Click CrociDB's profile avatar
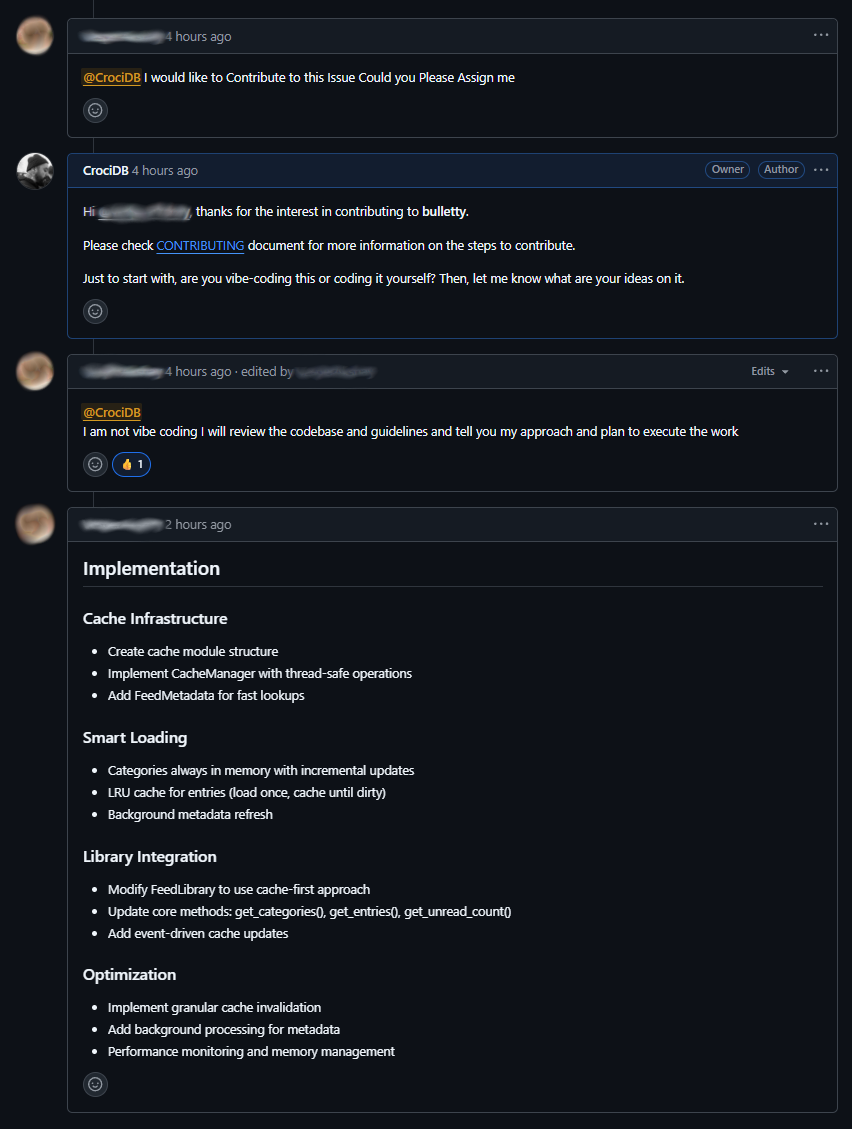 tap(35, 170)
